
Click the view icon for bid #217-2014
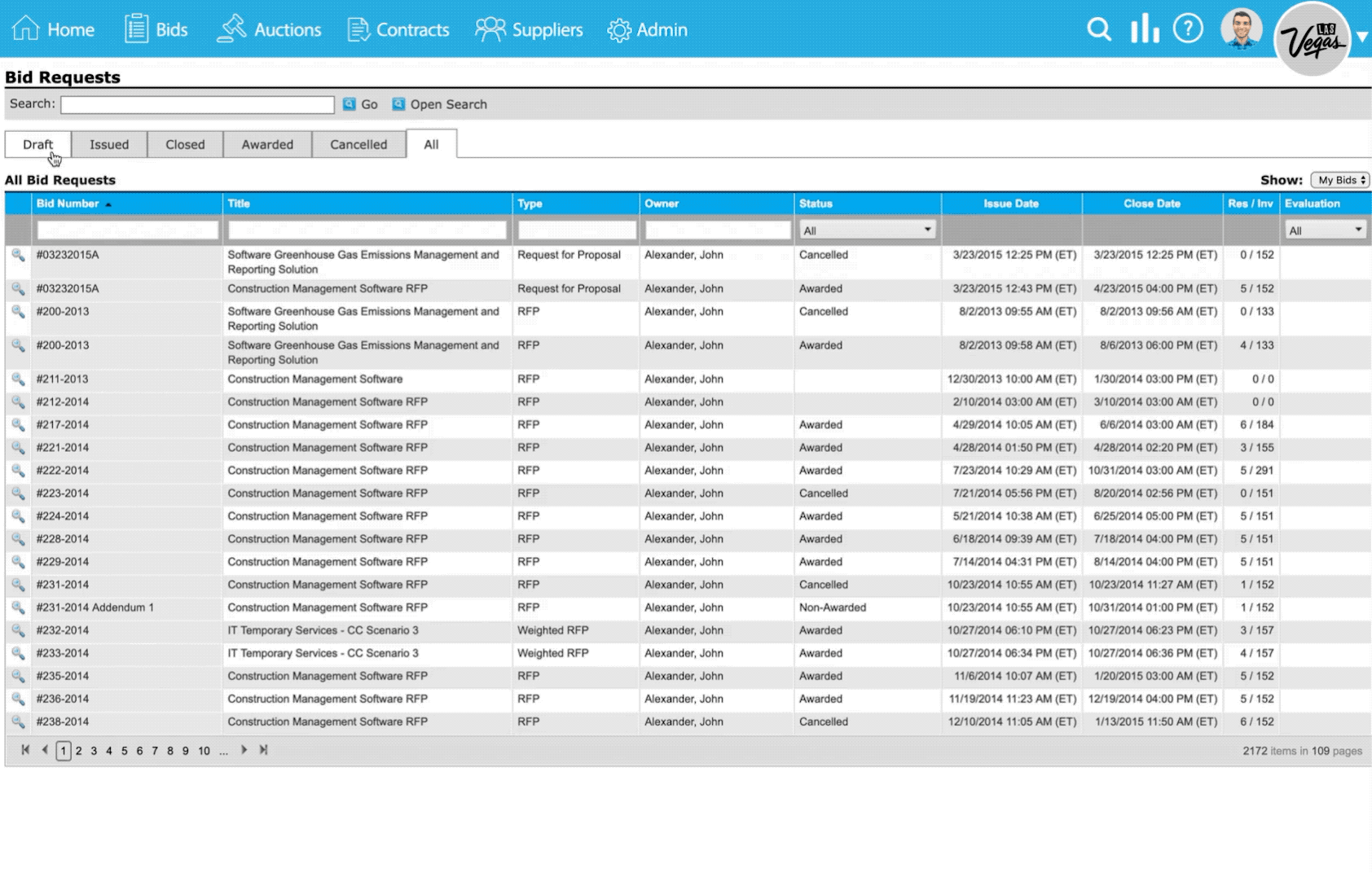[18, 425]
